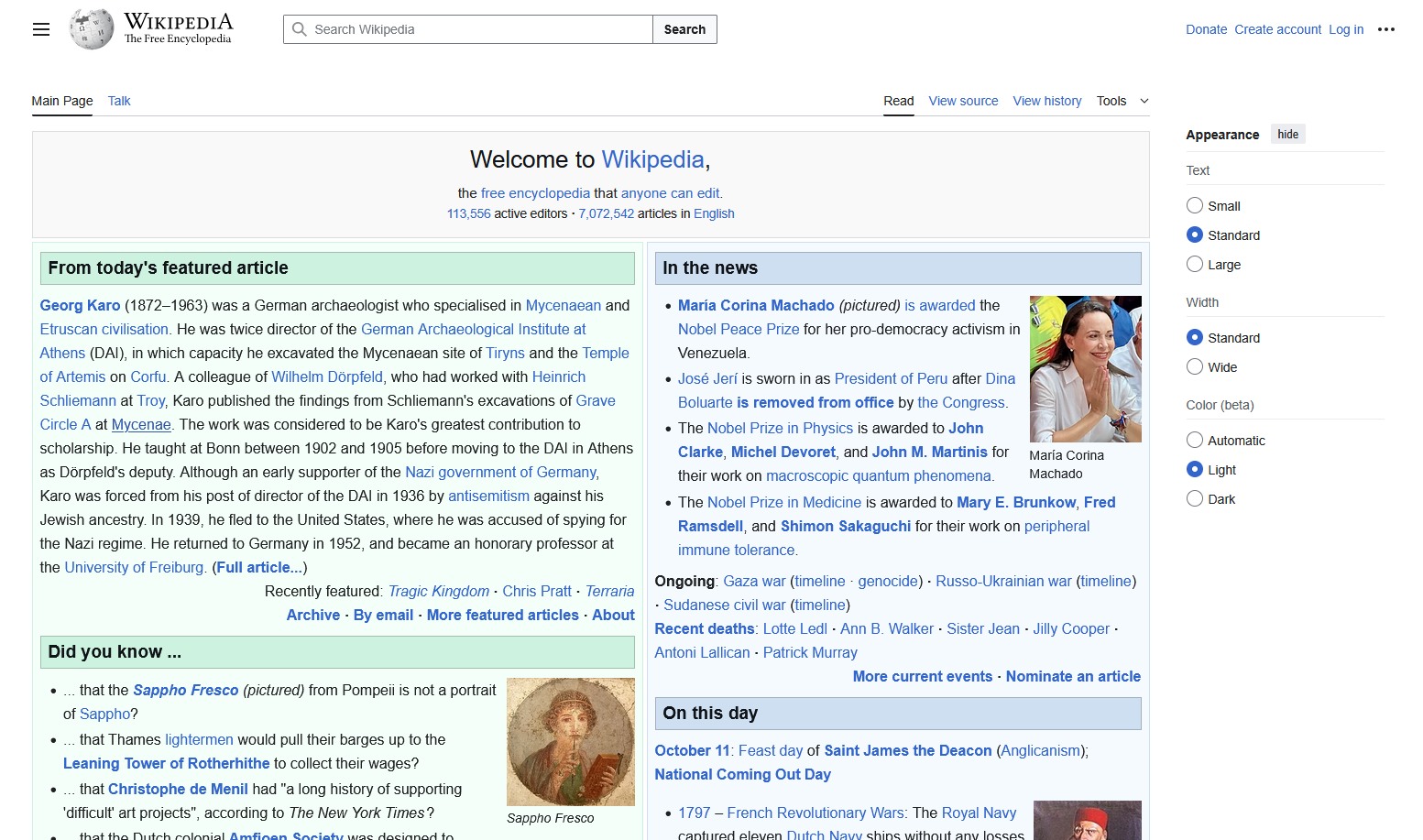Open the hamburger main menu icon
The image size is (1423, 840).
(x=41, y=29)
